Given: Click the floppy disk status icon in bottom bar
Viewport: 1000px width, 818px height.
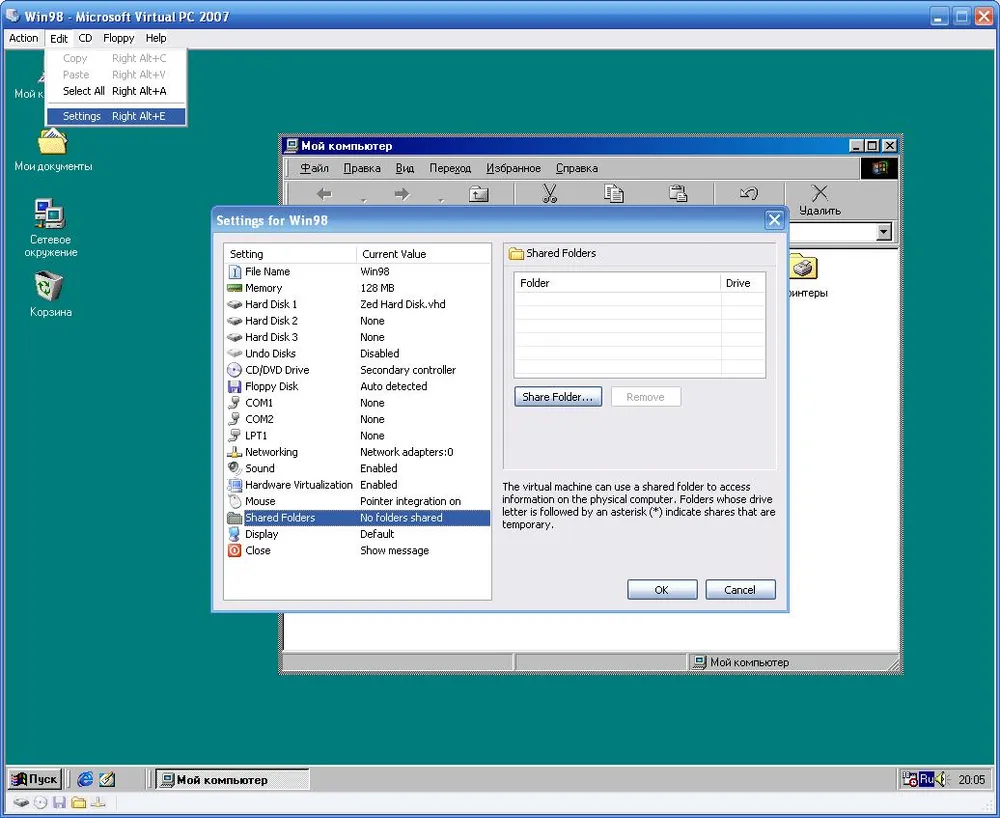Looking at the screenshot, I should coord(59,802).
